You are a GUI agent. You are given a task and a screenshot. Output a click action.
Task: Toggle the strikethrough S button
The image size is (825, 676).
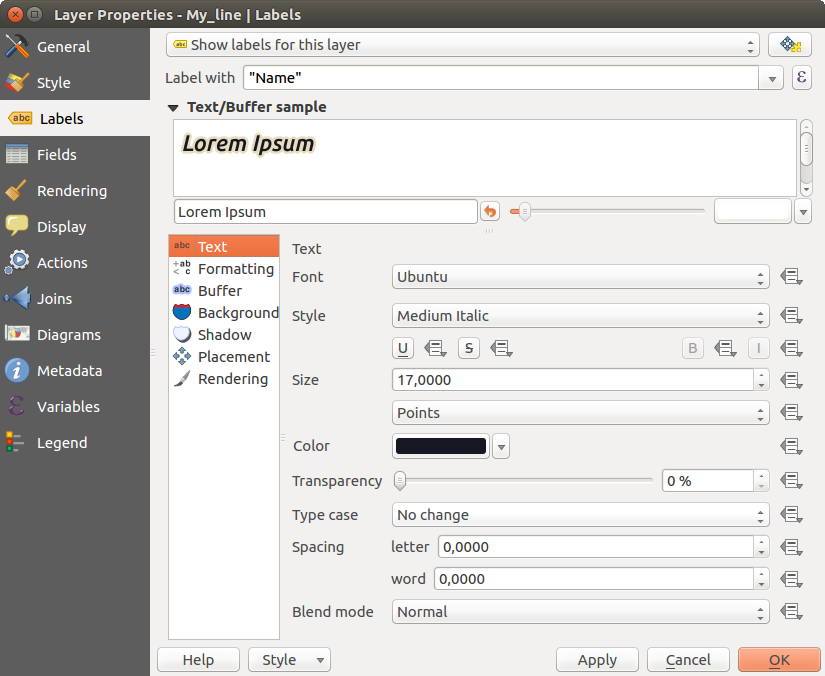469,348
